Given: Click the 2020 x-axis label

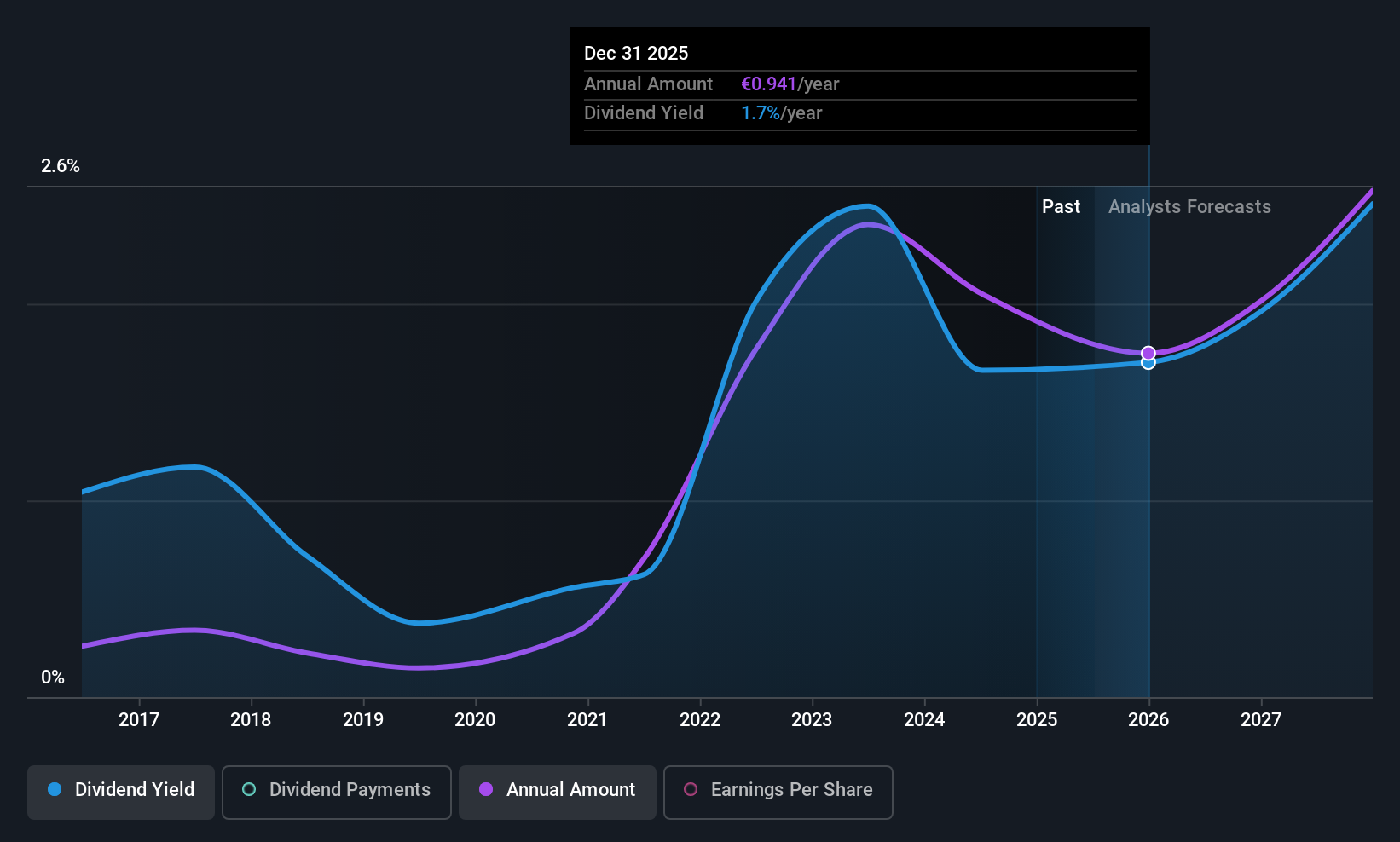Looking at the screenshot, I should (x=475, y=719).
